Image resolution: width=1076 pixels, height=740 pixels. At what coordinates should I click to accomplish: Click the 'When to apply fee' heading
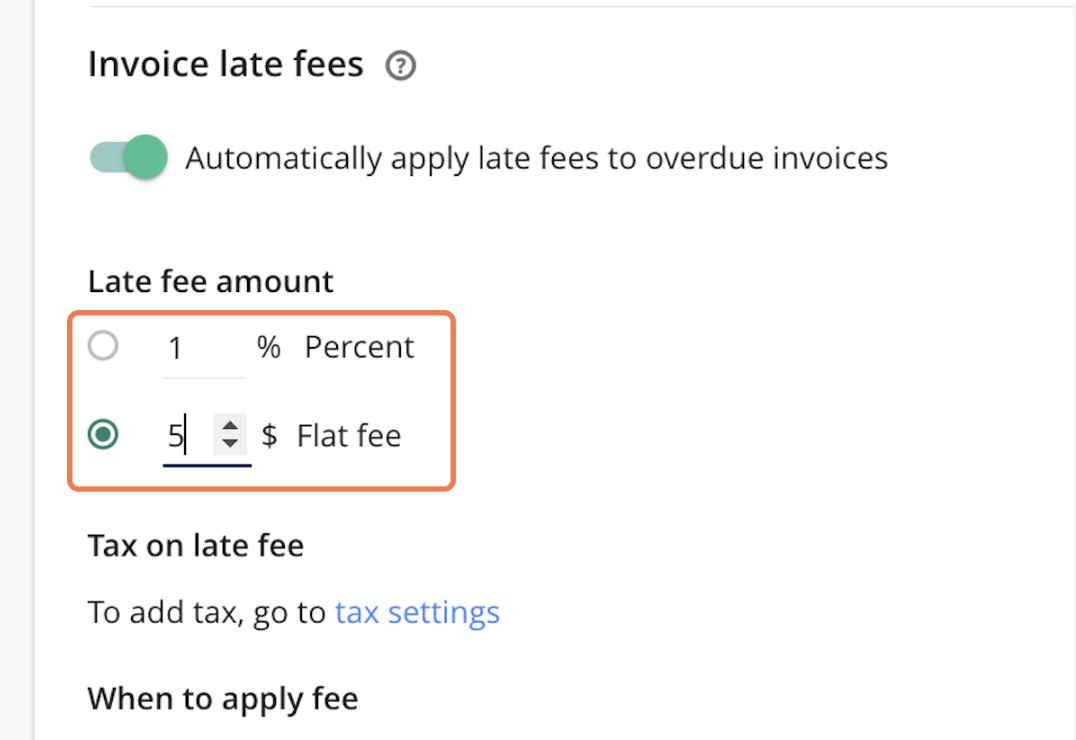tap(223, 698)
